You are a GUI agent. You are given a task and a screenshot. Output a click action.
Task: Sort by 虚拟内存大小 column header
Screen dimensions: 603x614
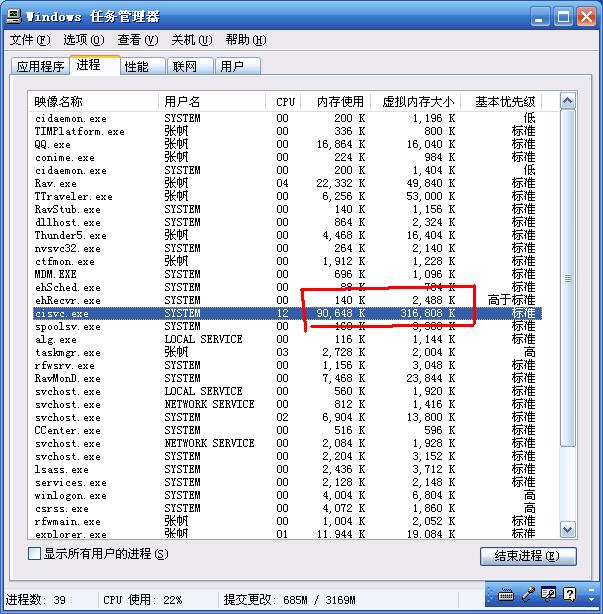[416, 102]
